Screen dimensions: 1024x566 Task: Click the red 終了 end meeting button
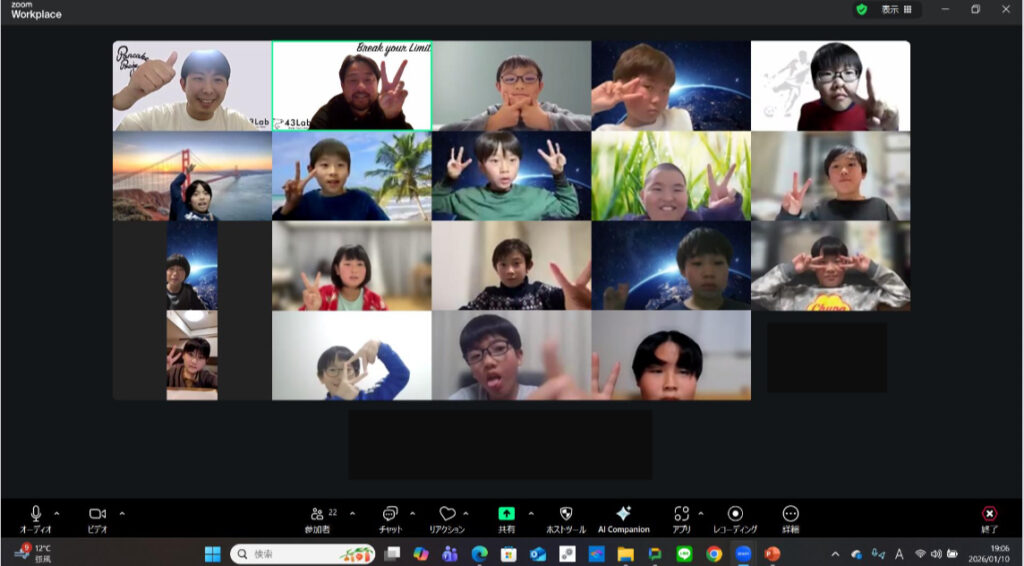point(989,514)
